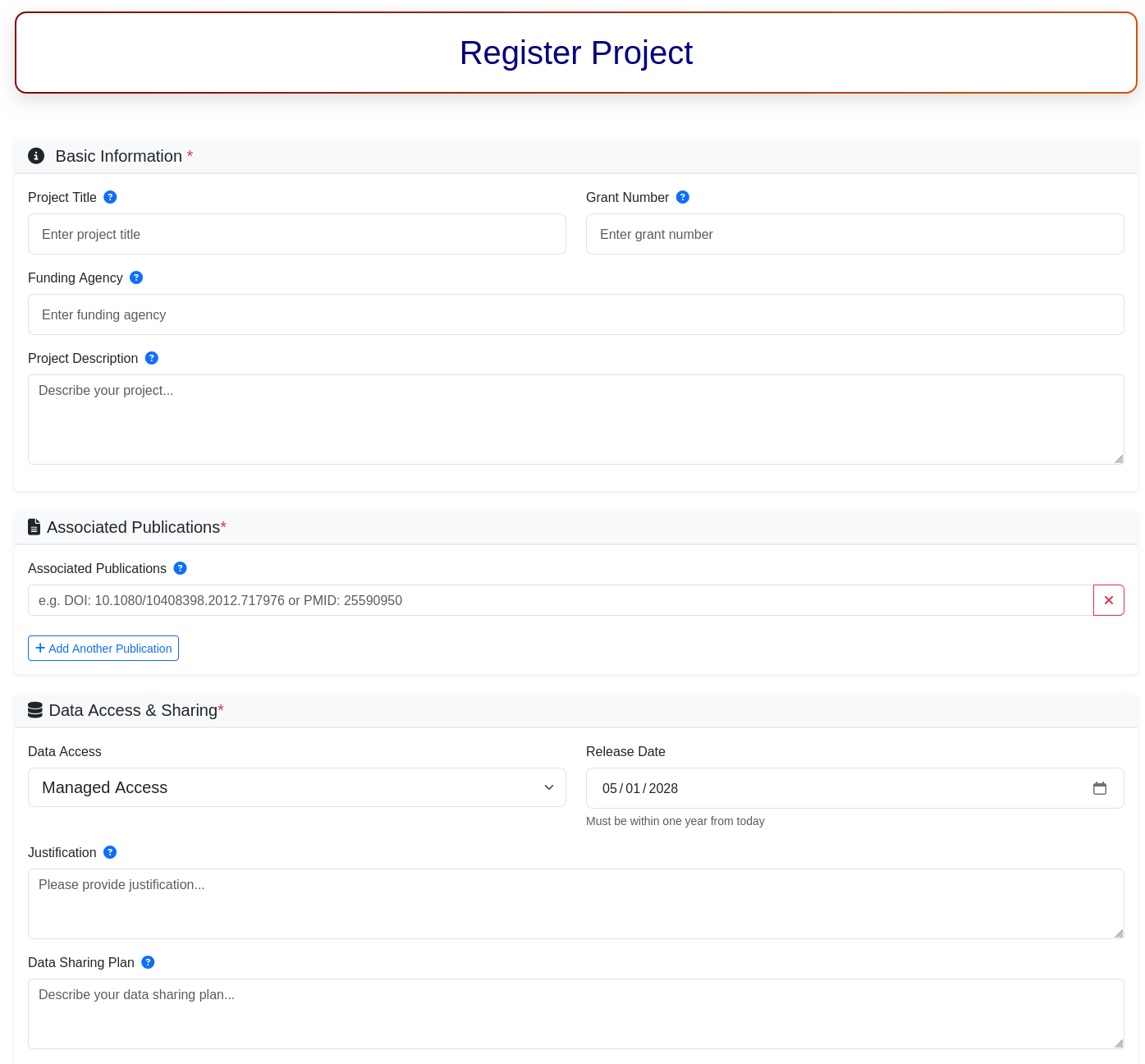1145x1064 pixels.
Task: Click the Project Description resize handle
Action: pyautogui.click(x=1119, y=459)
